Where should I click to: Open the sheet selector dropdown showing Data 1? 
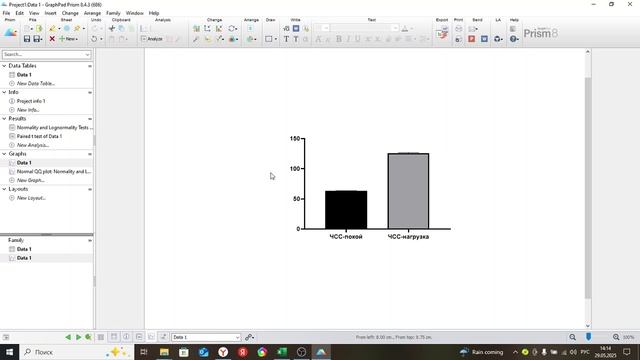point(206,337)
